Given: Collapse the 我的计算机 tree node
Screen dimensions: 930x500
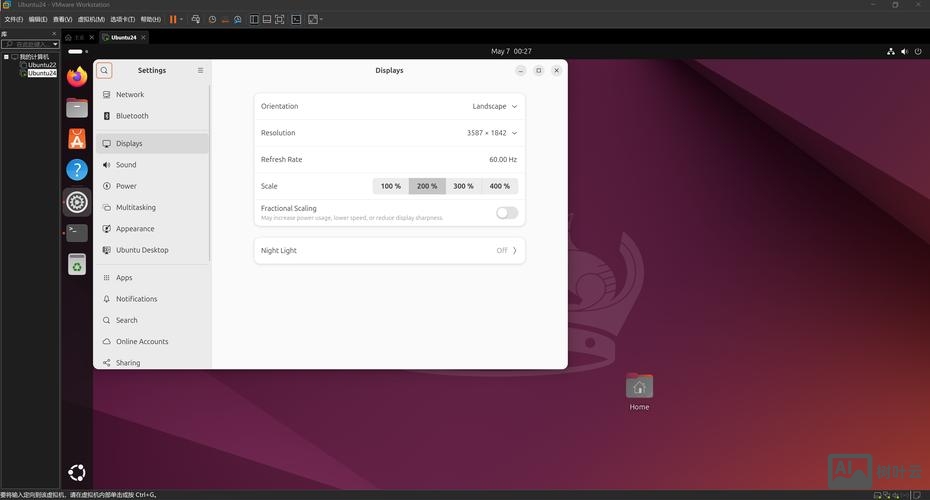Looking at the screenshot, I should (6, 57).
